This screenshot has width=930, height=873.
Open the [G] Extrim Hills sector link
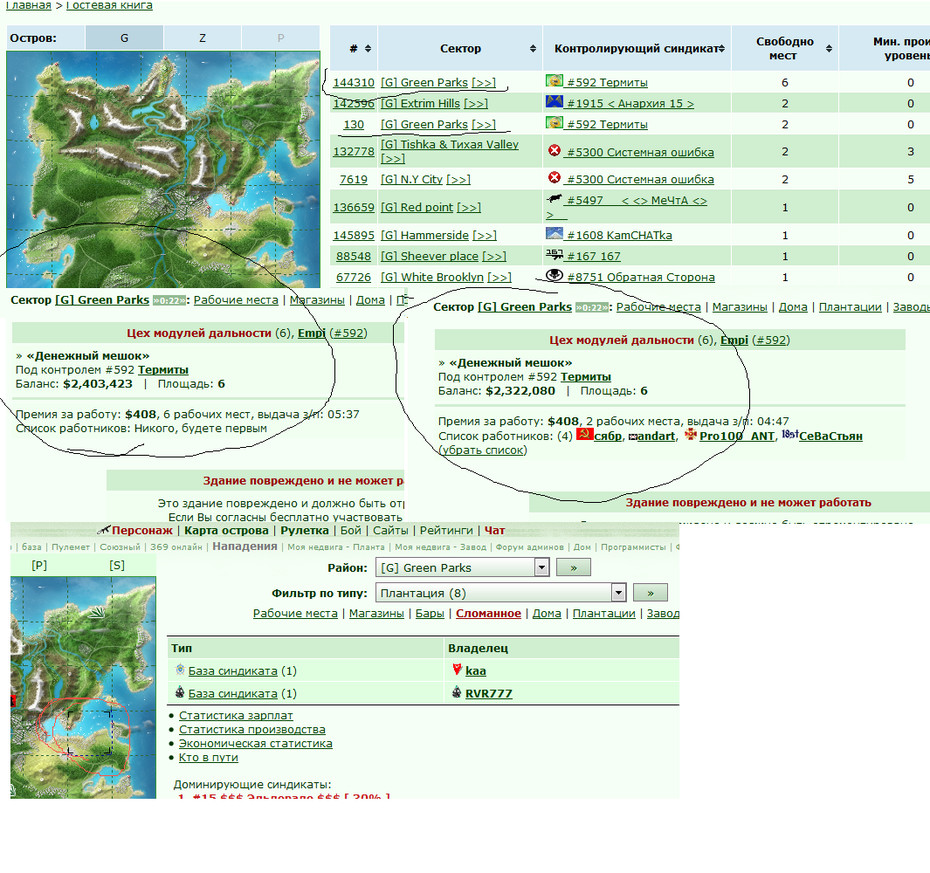pyautogui.click(x=420, y=103)
